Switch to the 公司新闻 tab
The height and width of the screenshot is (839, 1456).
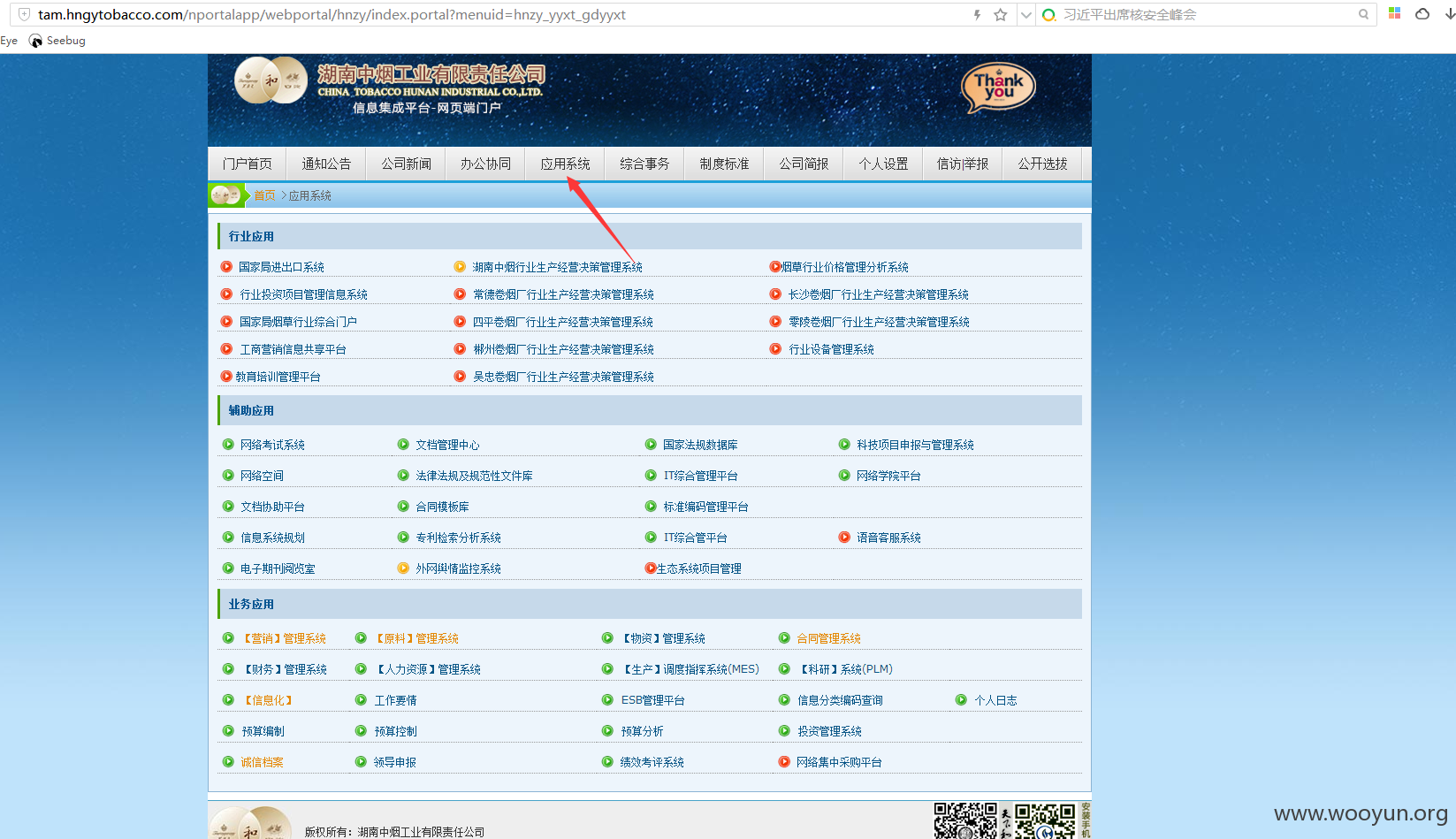406,164
